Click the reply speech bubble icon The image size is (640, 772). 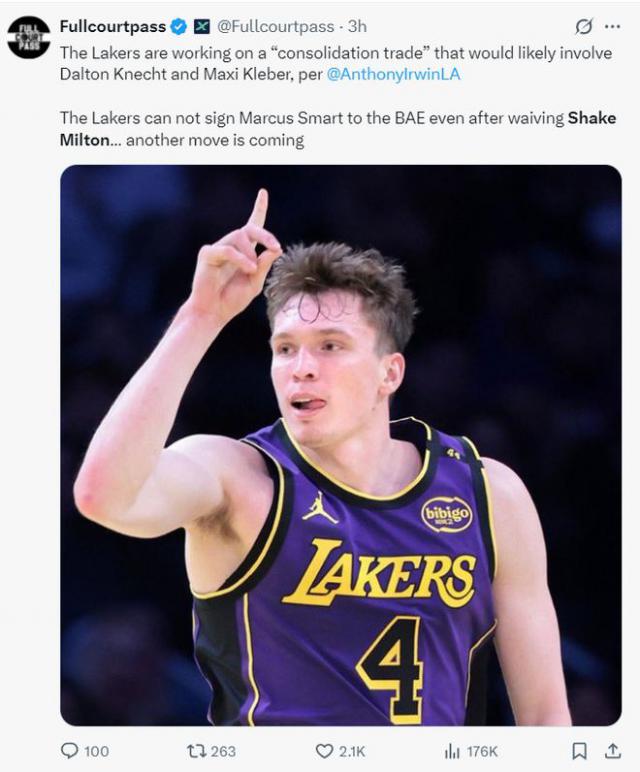pos(69,750)
